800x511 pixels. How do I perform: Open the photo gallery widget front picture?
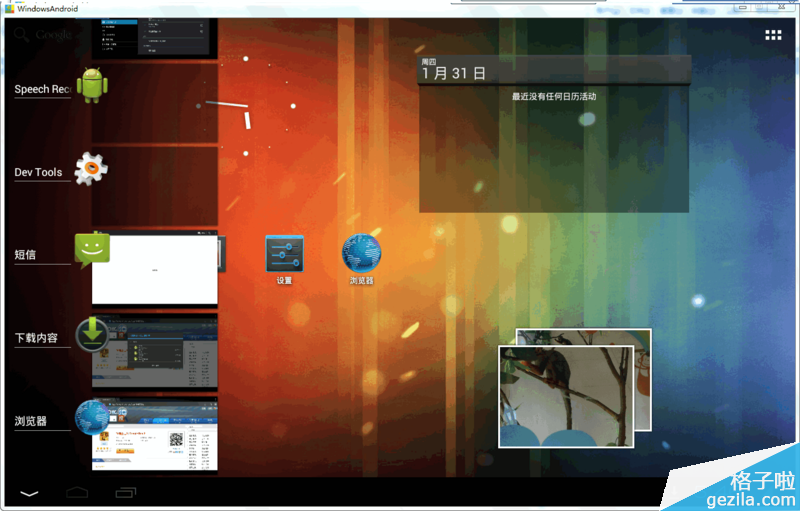point(566,396)
